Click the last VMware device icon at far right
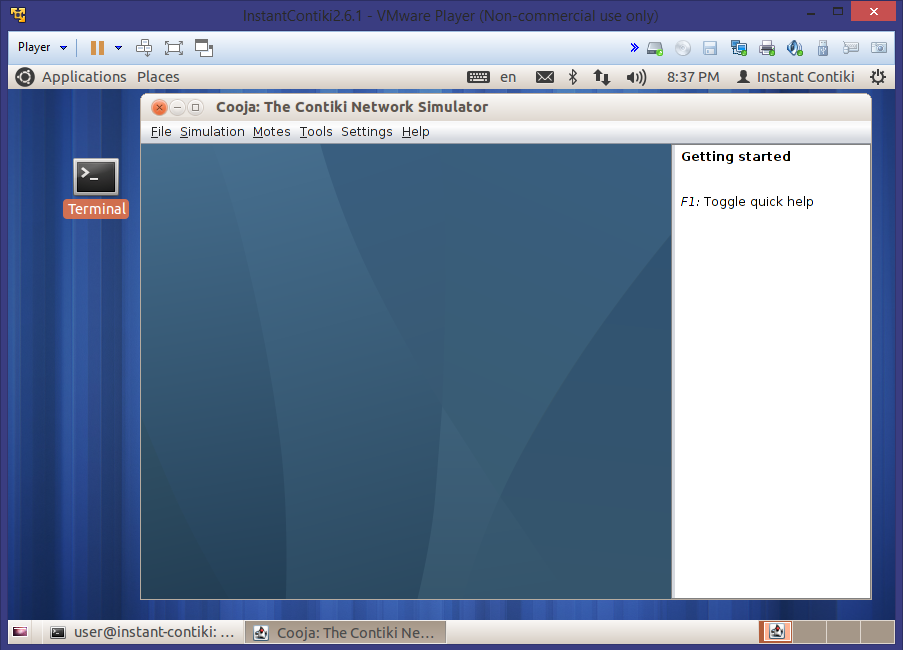This screenshot has width=903, height=650. click(x=879, y=48)
